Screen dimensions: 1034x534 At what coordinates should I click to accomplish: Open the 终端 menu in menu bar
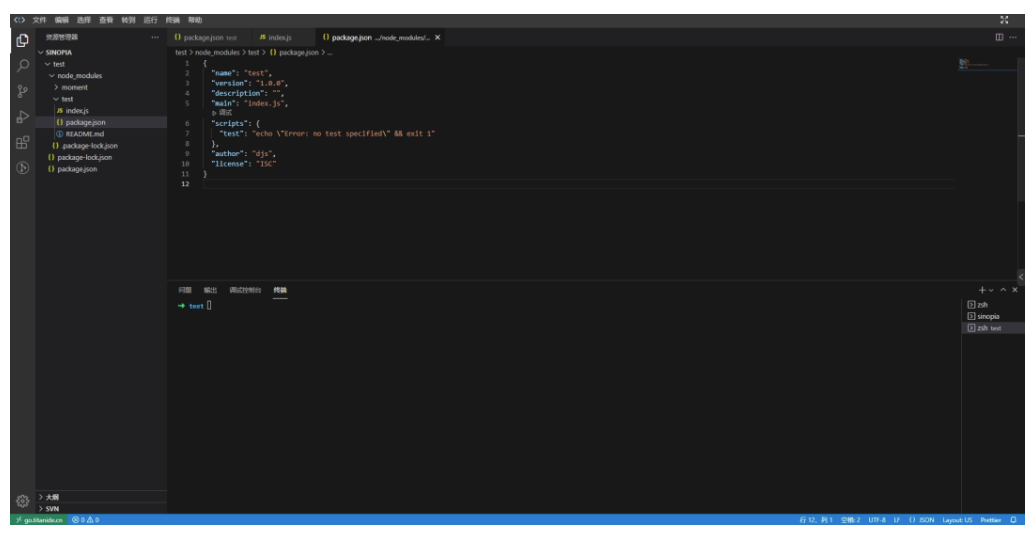(173, 20)
